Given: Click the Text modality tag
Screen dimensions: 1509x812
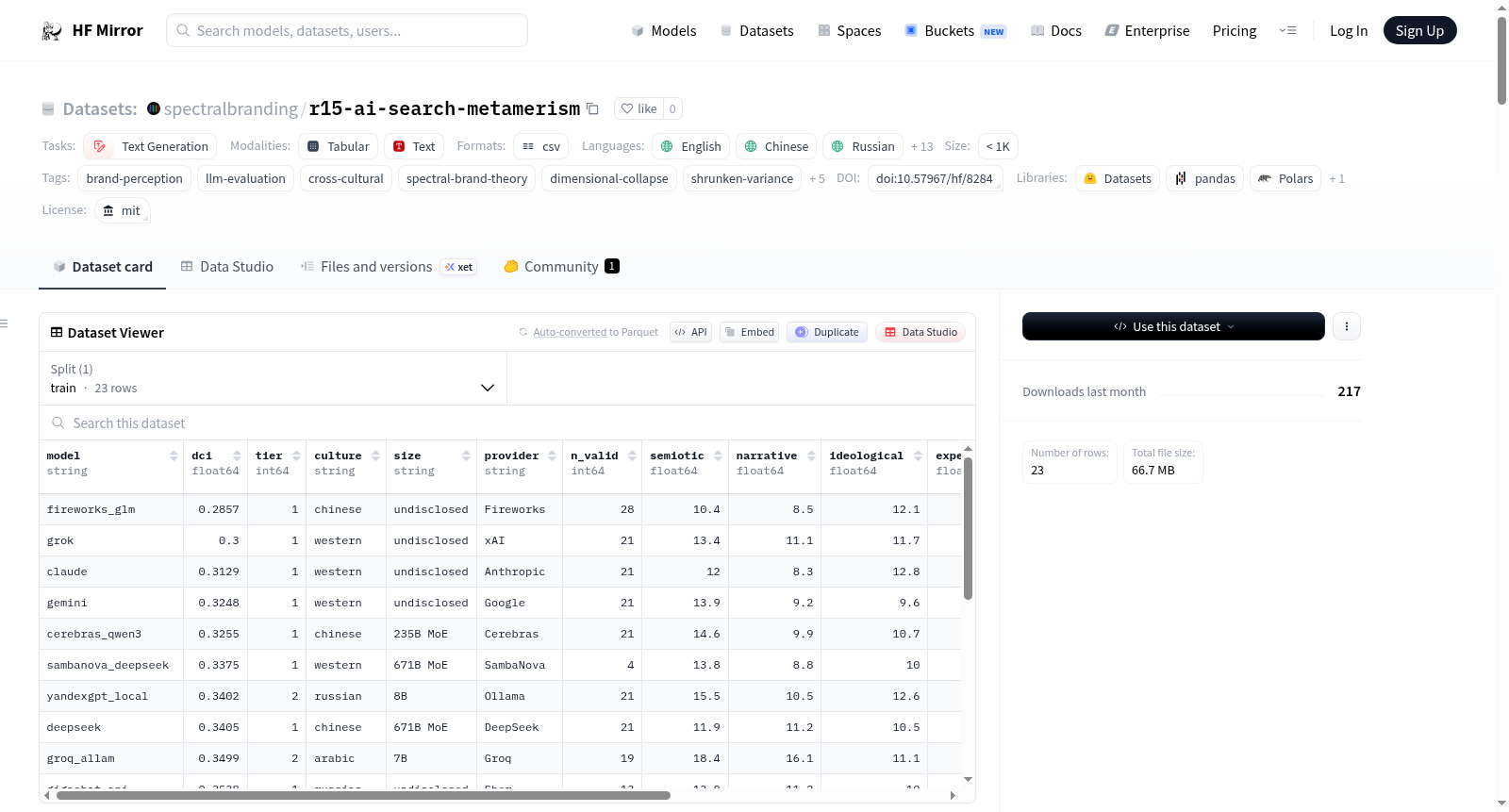Looking at the screenshot, I should click(x=414, y=146).
